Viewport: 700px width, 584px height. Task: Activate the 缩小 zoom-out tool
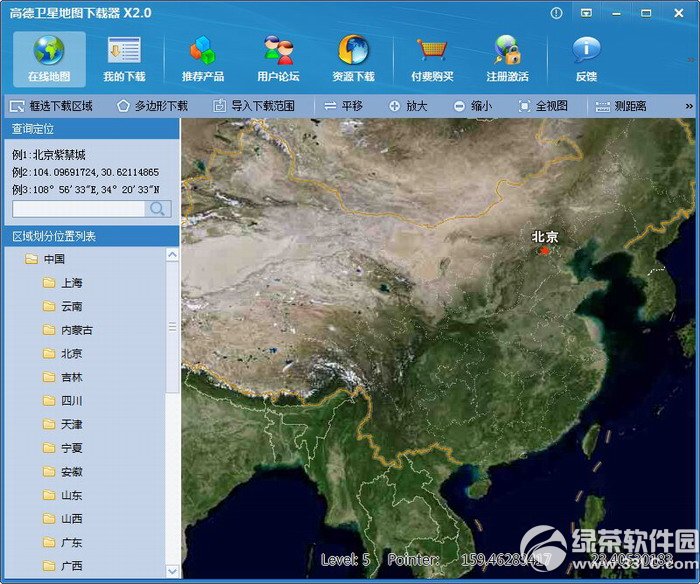472,106
